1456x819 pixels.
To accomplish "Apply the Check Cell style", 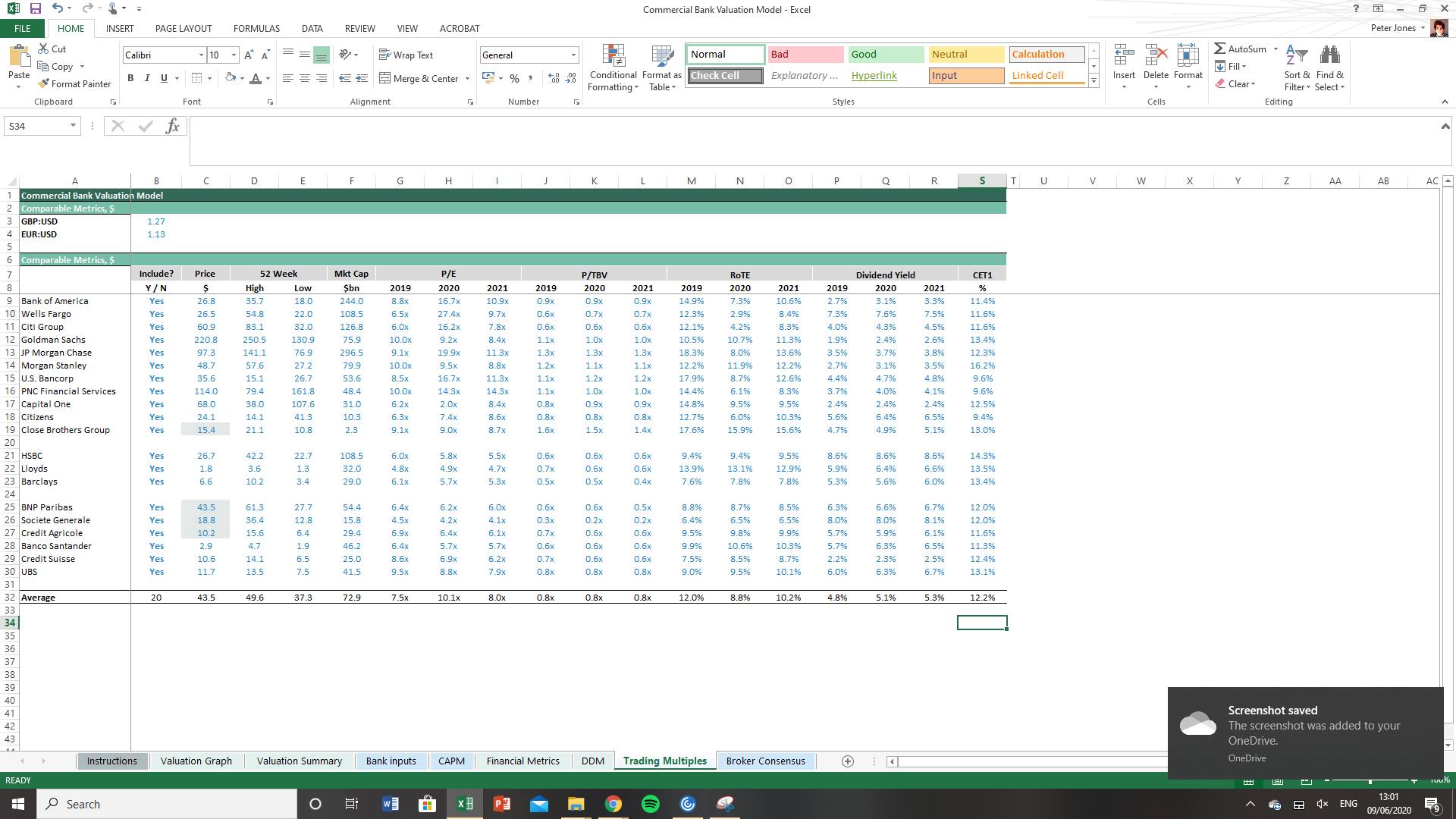I will pos(726,75).
